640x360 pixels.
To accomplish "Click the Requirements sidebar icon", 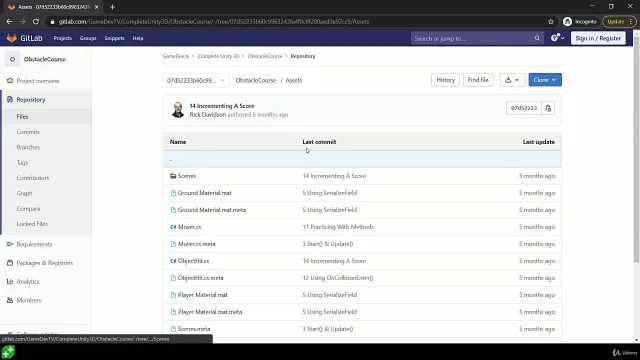I will point(10,244).
